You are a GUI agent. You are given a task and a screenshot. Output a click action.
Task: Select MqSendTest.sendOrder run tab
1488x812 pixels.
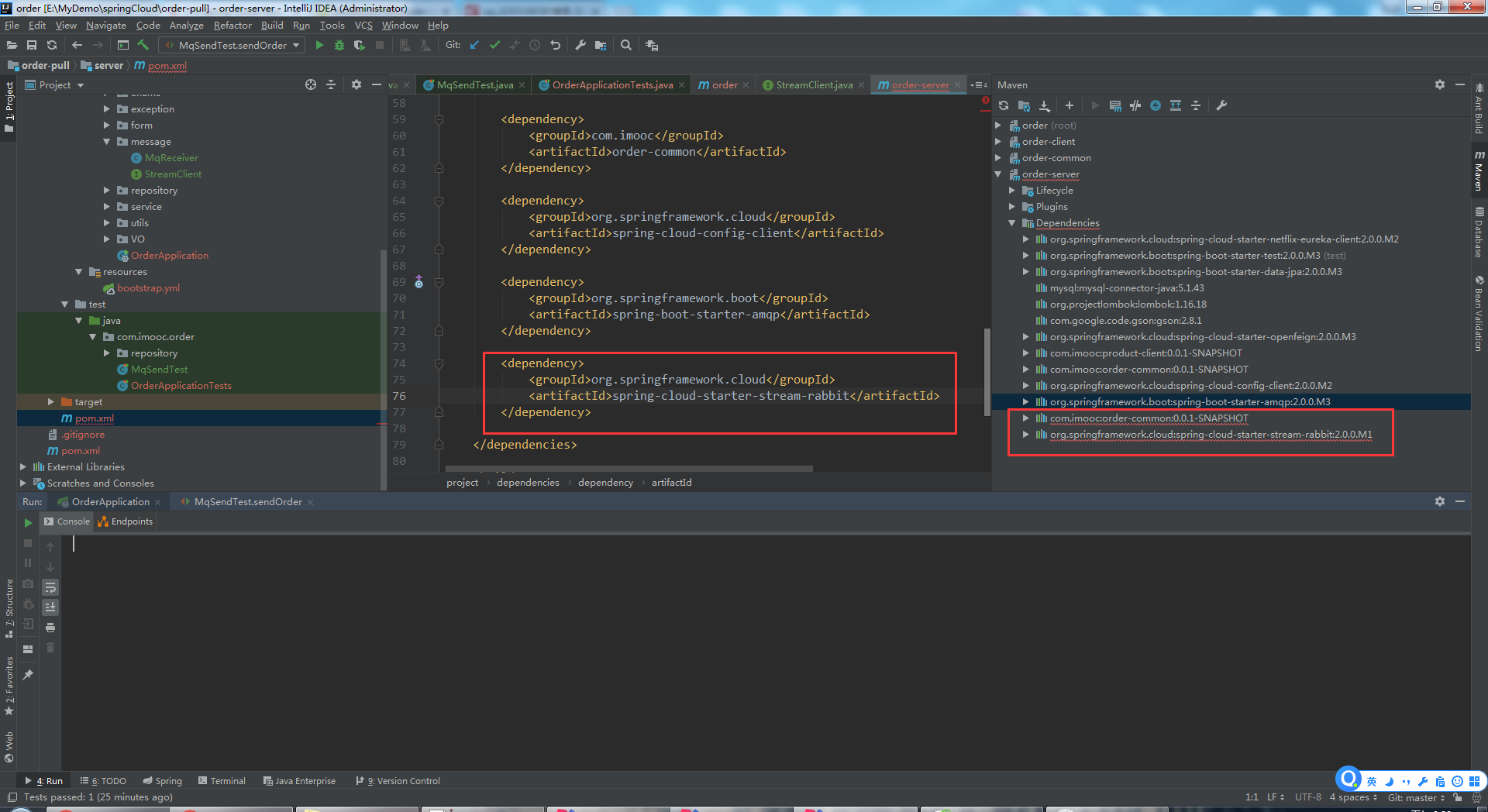(x=247, y=502)
